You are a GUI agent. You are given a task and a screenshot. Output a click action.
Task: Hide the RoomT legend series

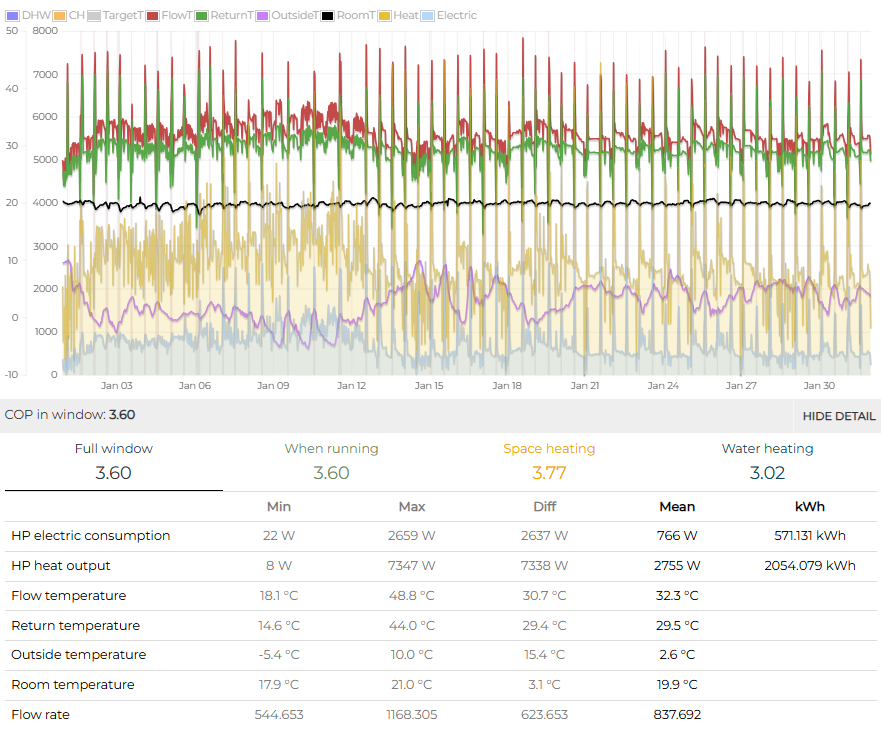click(328, 16)
